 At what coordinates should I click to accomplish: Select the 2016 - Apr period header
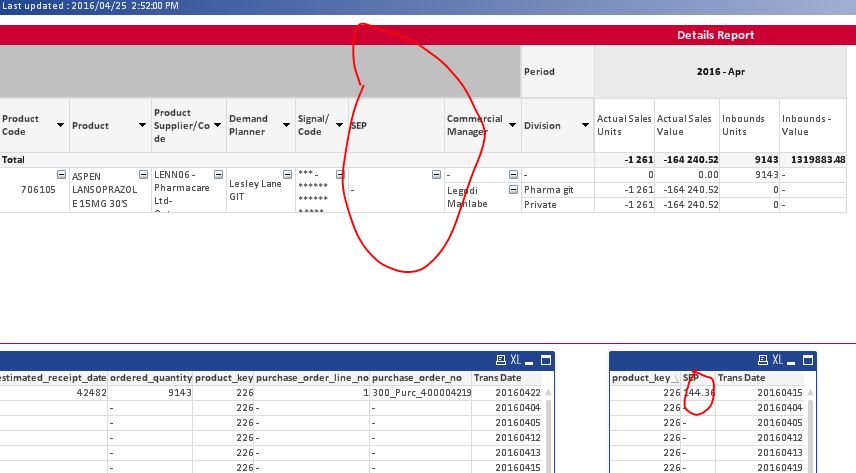[721, 72]
